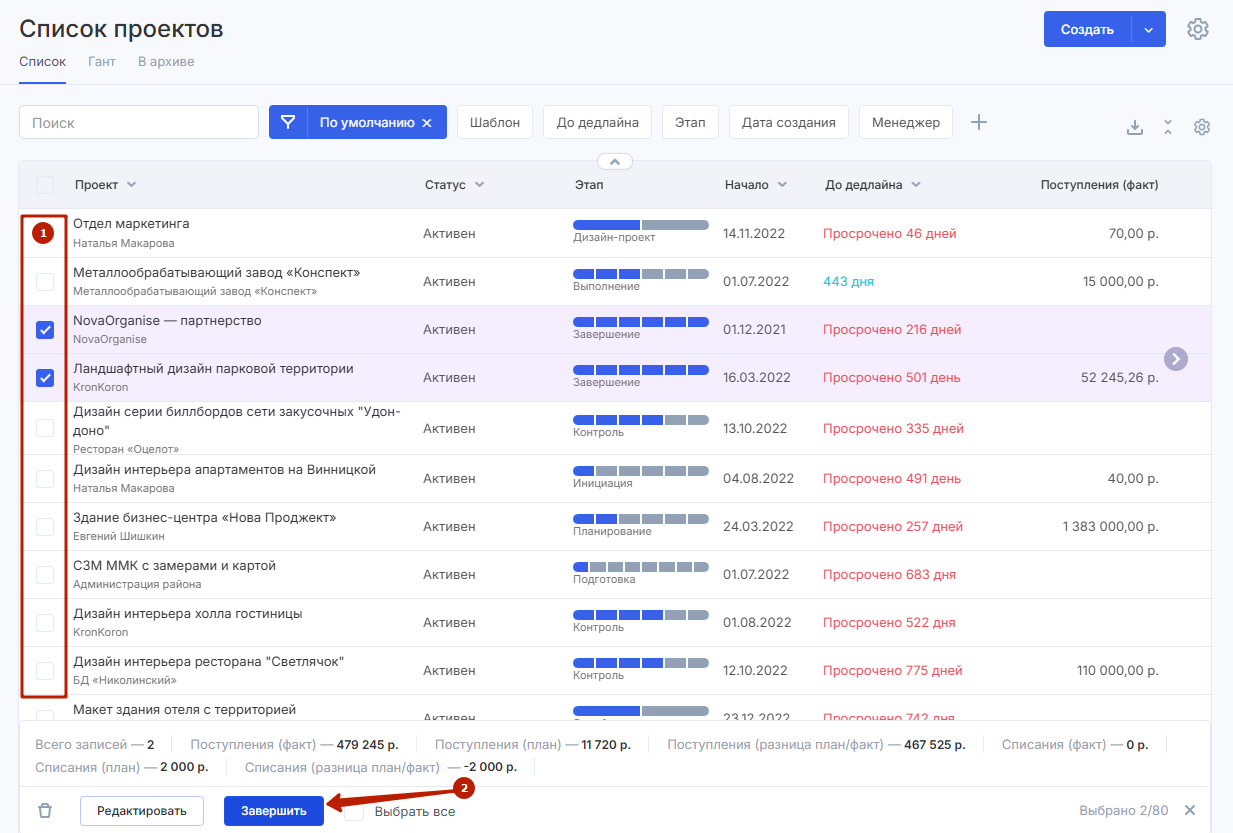Image resolution: width=1233 pixels, height=833 pixels.
Task: Open page settings gear beside Создать
Action: pos(1198,29)
